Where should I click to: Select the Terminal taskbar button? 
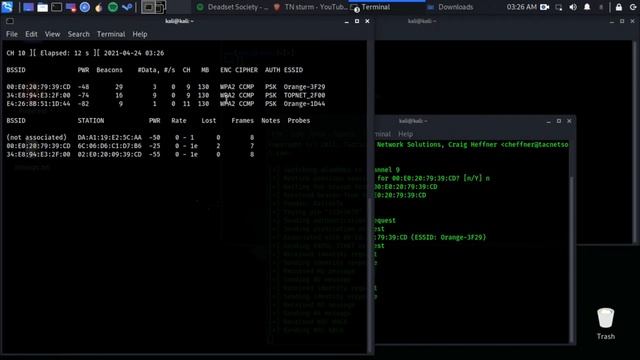point(387,7)
